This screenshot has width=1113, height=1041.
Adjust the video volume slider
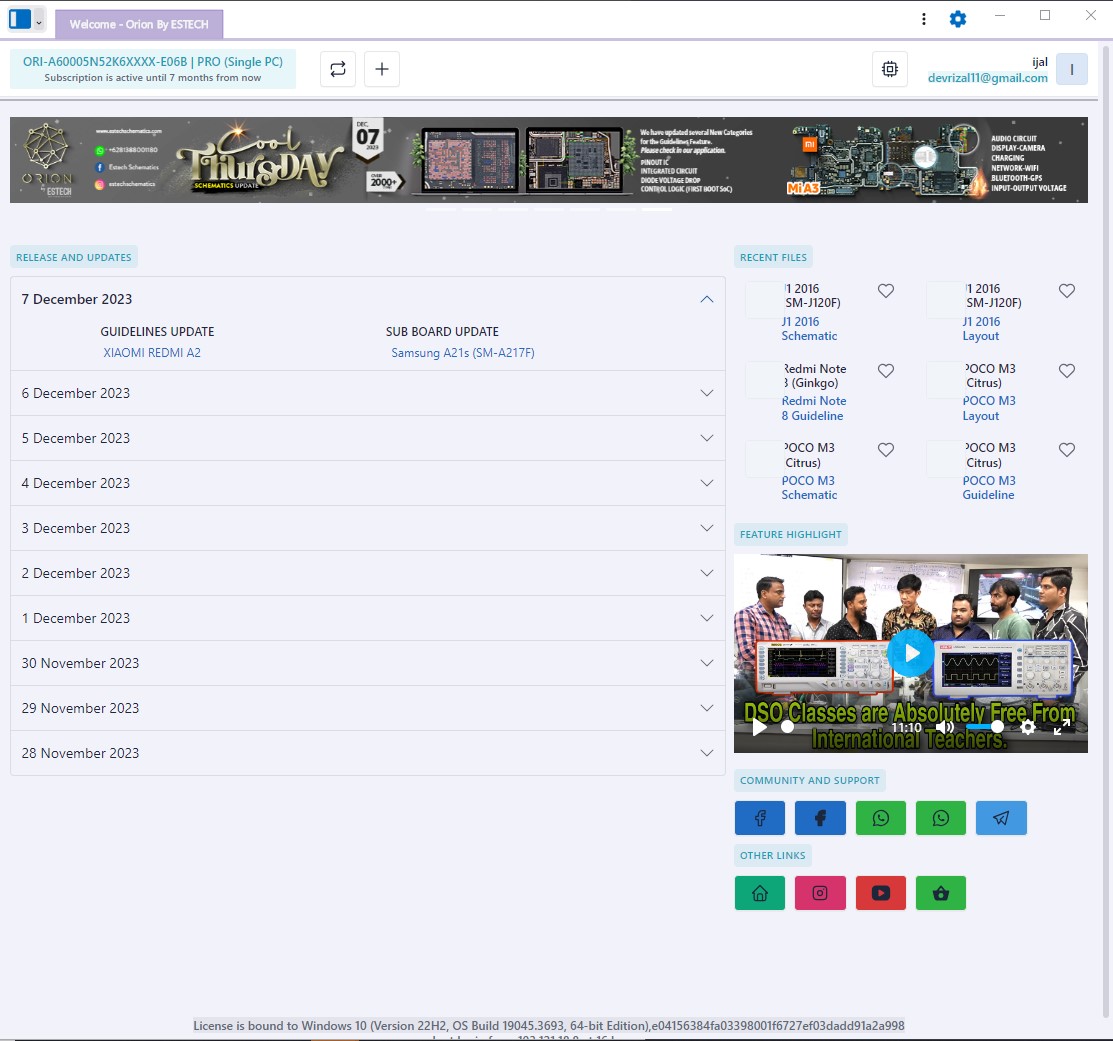pos(984,727)
